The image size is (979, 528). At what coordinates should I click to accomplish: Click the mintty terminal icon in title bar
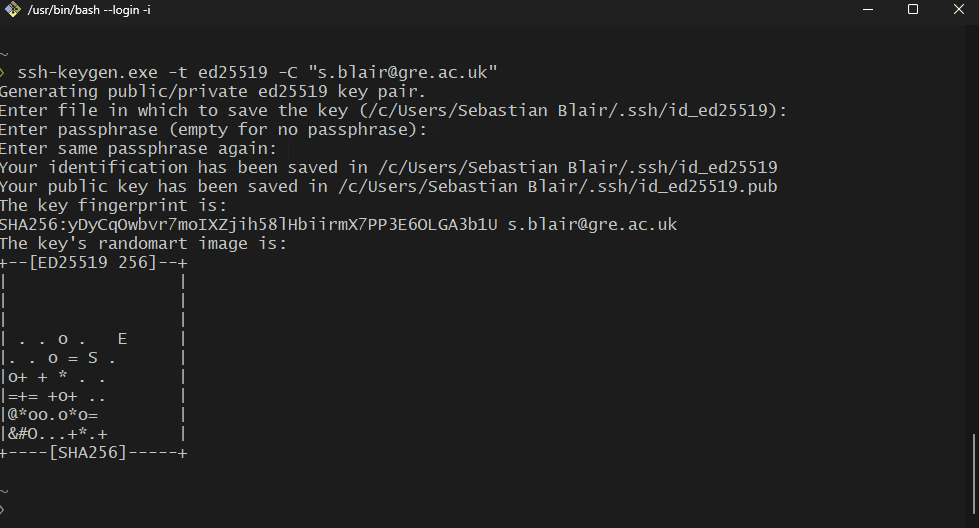click(x=11, y=9)
